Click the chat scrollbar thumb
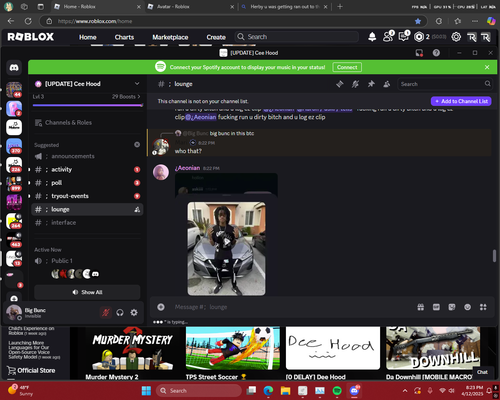500x400 pixels. tap(494, 256)
